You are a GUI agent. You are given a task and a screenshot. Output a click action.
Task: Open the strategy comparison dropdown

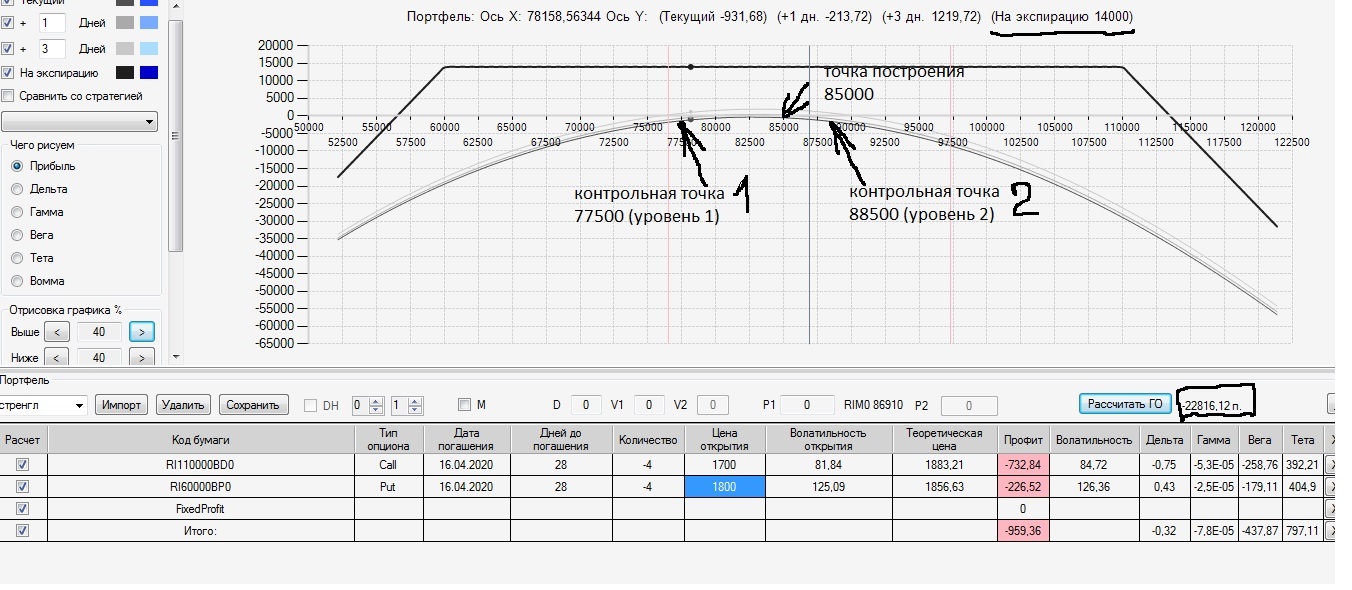(80, 122)
